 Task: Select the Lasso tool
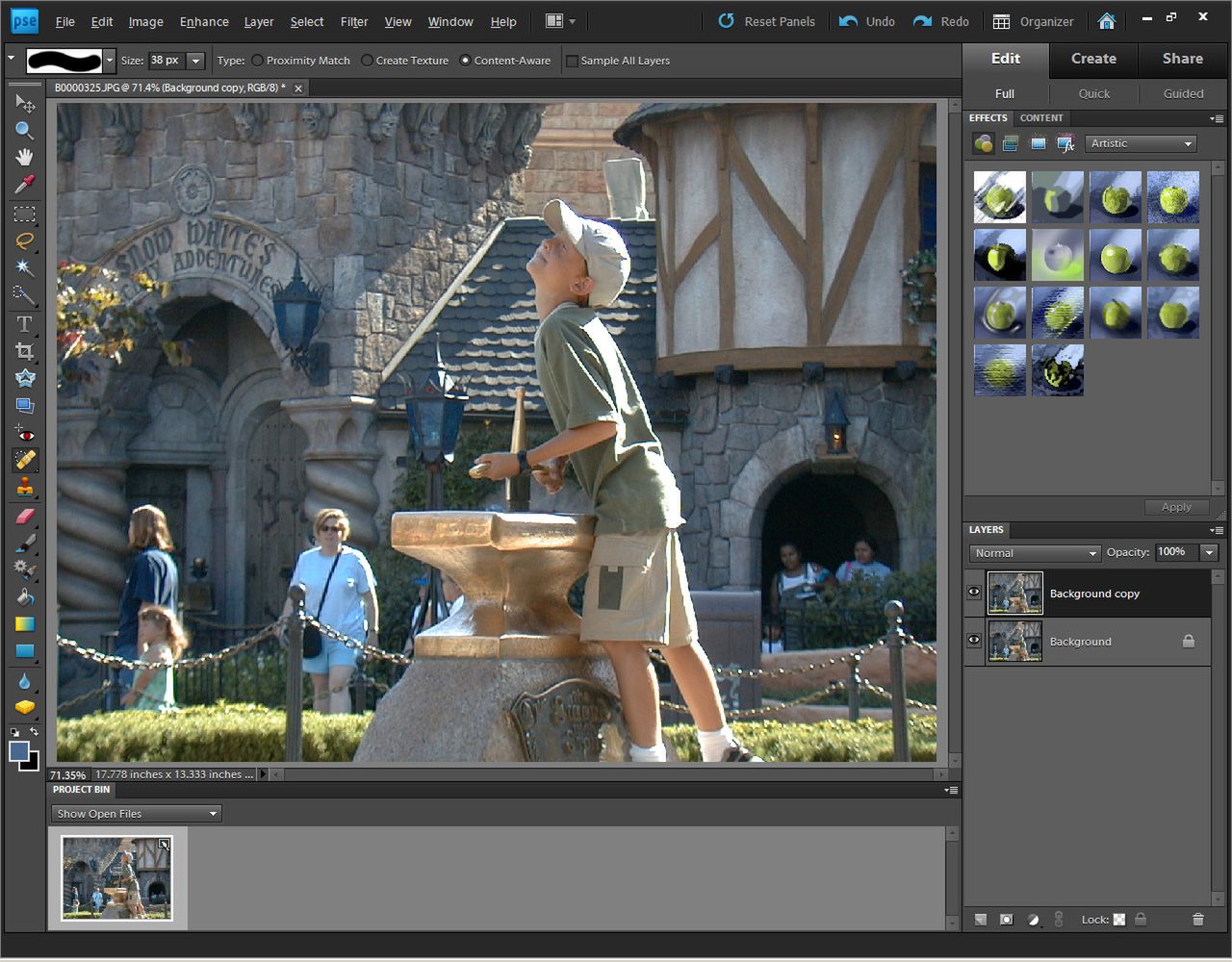24,240
